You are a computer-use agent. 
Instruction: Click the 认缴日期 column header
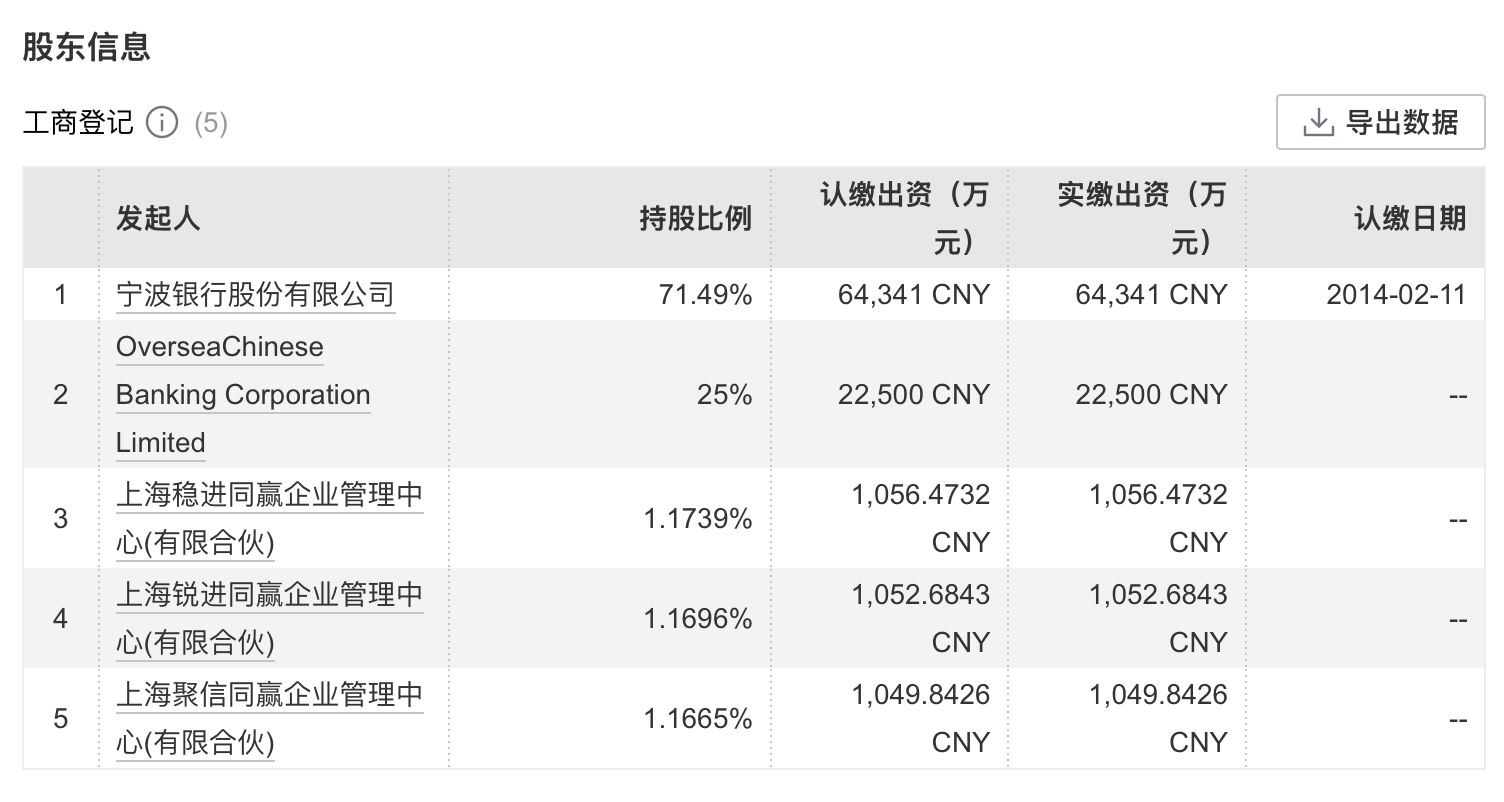click(1410, 218)
